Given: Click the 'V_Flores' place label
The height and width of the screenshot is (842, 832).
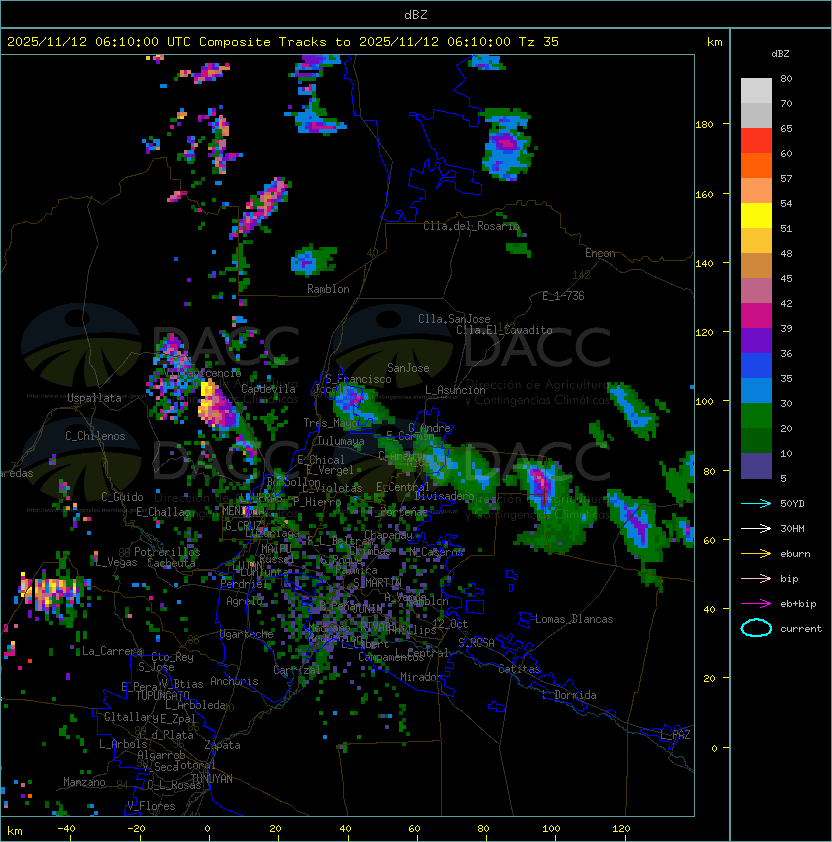Looking at the screenshot, I should pyautogui.click(x=151, y=806).
